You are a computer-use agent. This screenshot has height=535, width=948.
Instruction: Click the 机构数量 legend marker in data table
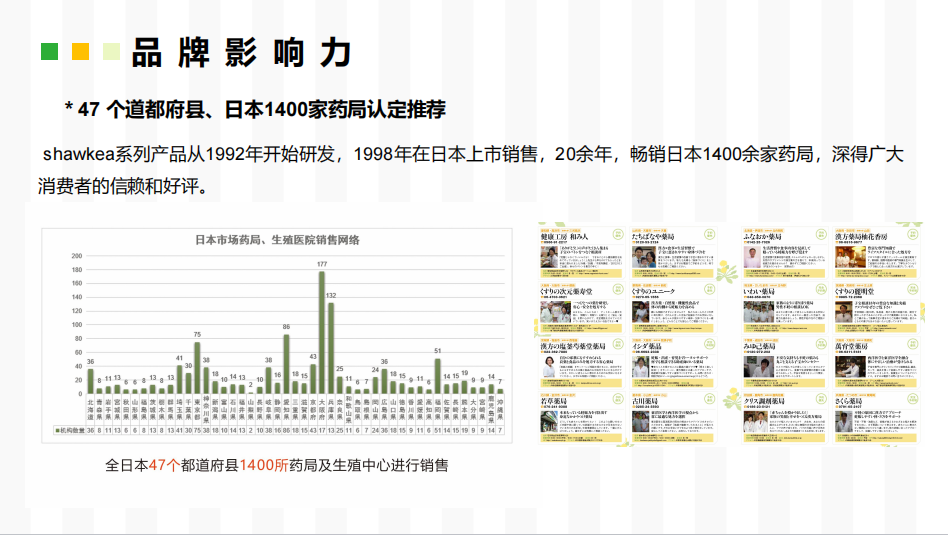pyautogui.click(x=56, y=429)
